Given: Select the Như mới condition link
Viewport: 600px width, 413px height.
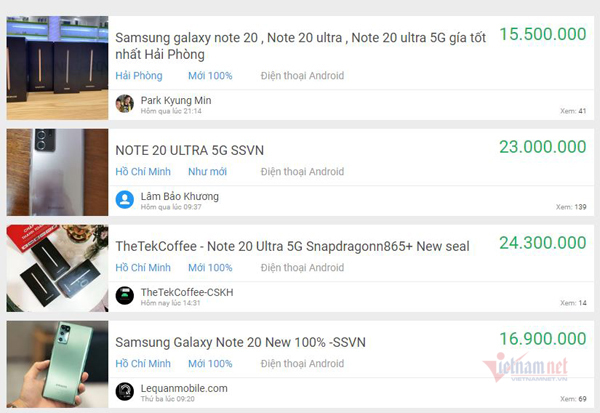Looking at the screenshot, I should point(208,172).
